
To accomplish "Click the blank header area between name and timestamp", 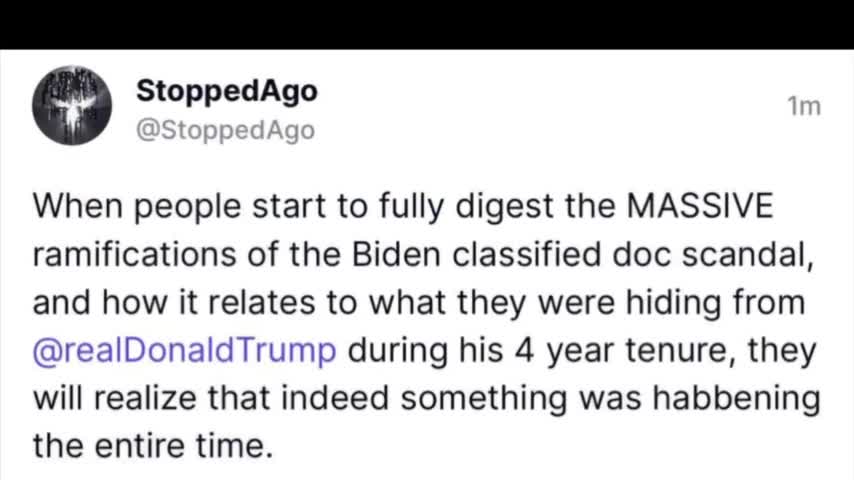I will pyautogui.click(x=550, y=106).
